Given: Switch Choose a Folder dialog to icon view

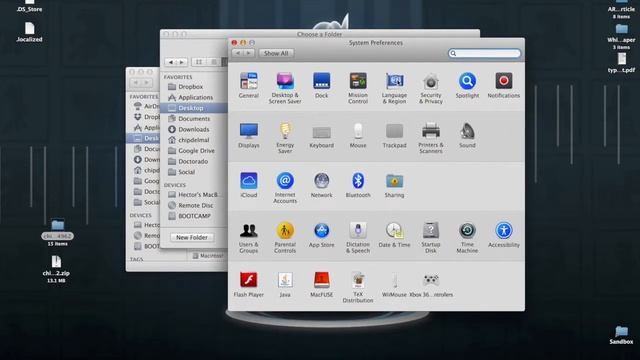Looking at the screenshot, I should coord(199,62).
